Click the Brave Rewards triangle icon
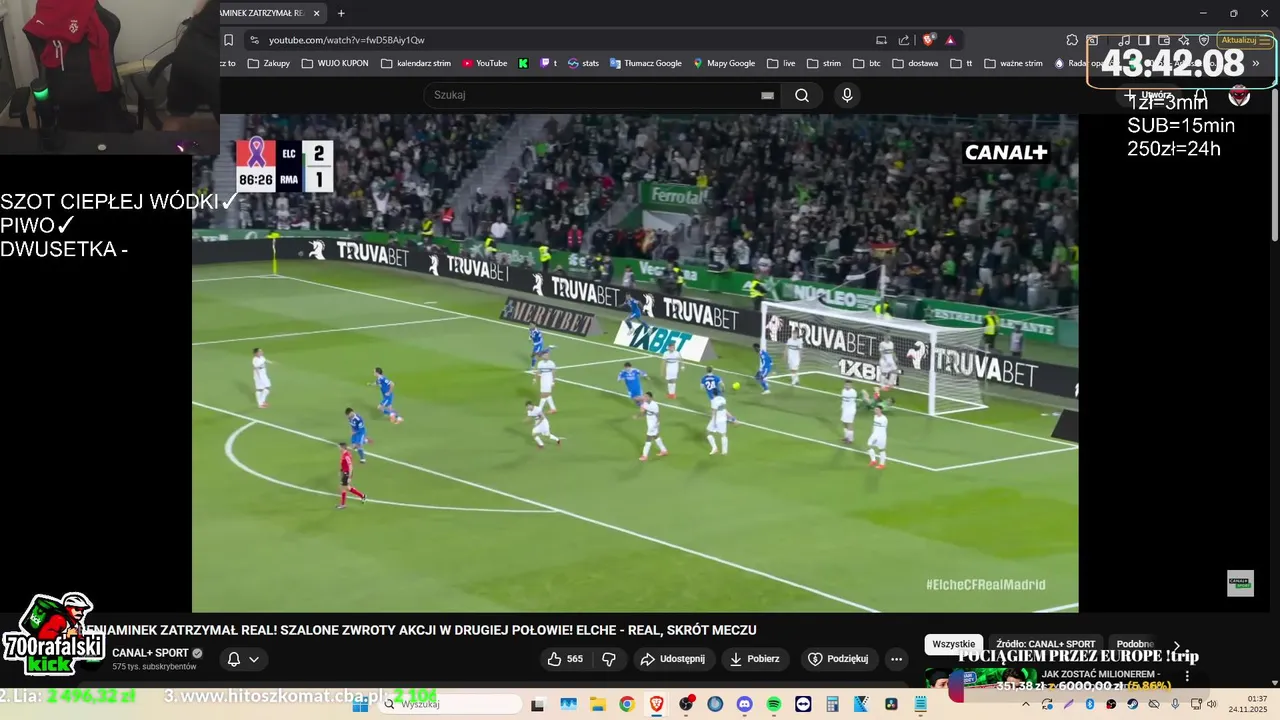Viewport: 1280px width, 720px height. coord(950,40)
